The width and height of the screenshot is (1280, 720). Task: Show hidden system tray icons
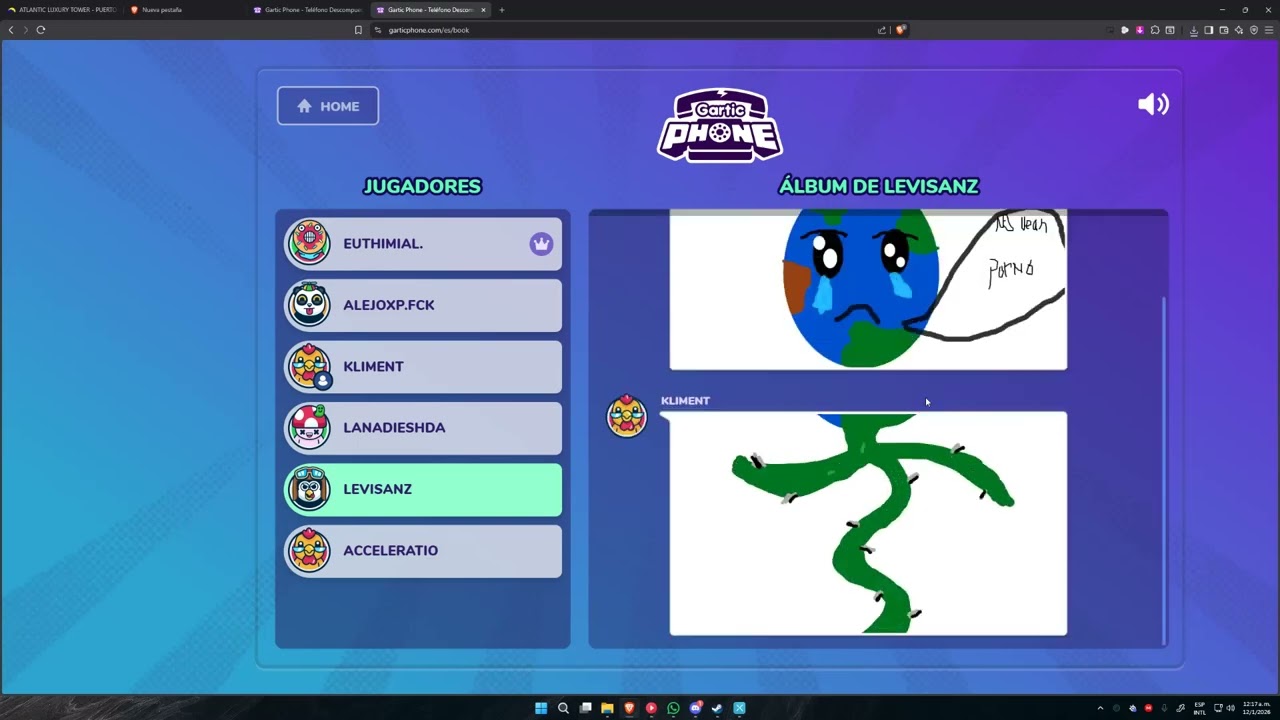(1100, 708)
